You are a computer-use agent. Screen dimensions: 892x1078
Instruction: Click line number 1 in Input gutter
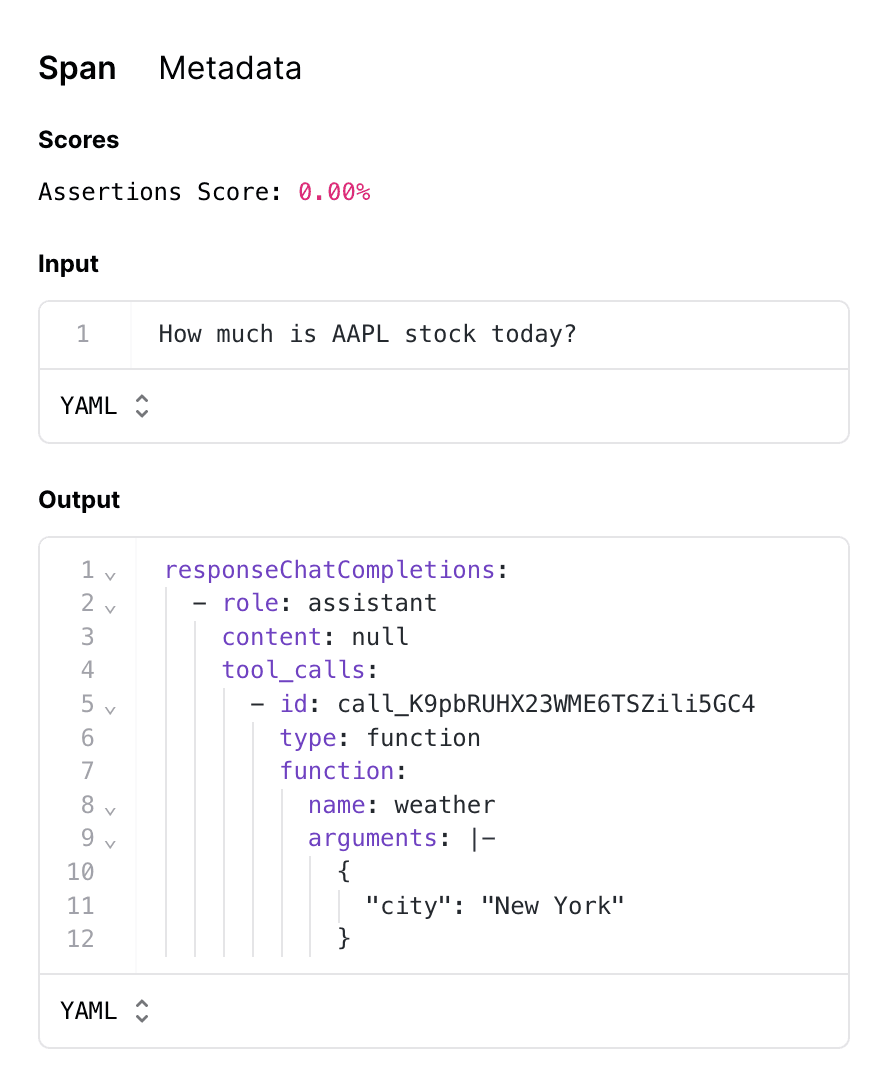[x=83, y=334]
